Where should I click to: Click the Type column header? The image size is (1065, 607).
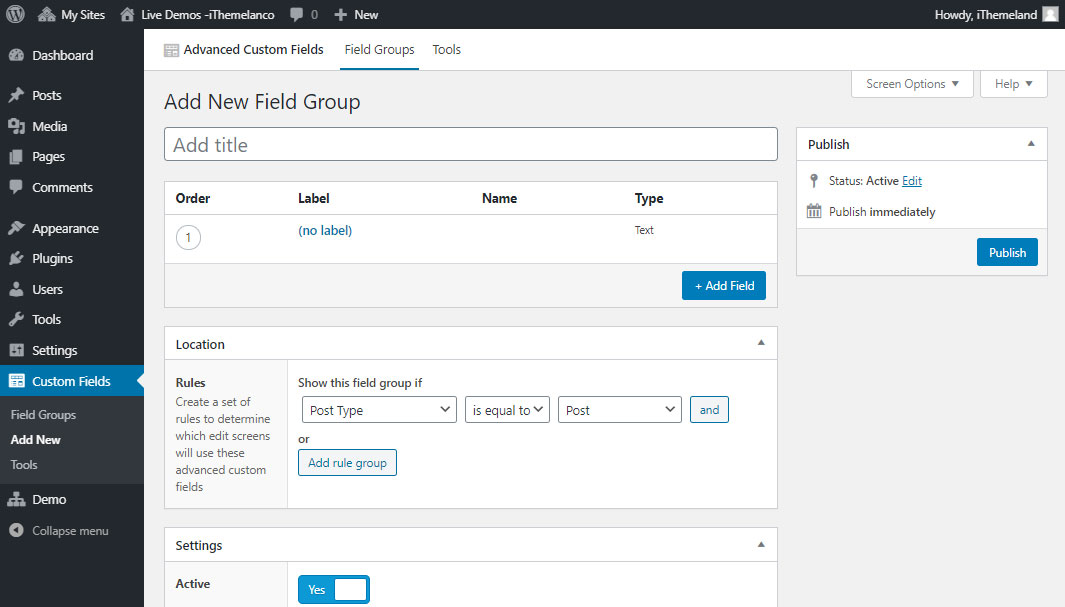tap(649, 198)
